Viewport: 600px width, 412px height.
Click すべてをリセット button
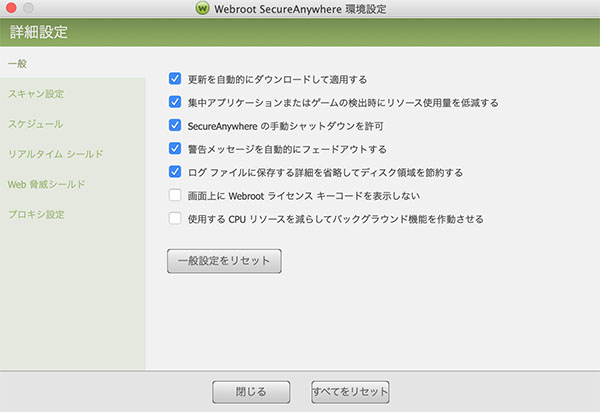(350, 392)
